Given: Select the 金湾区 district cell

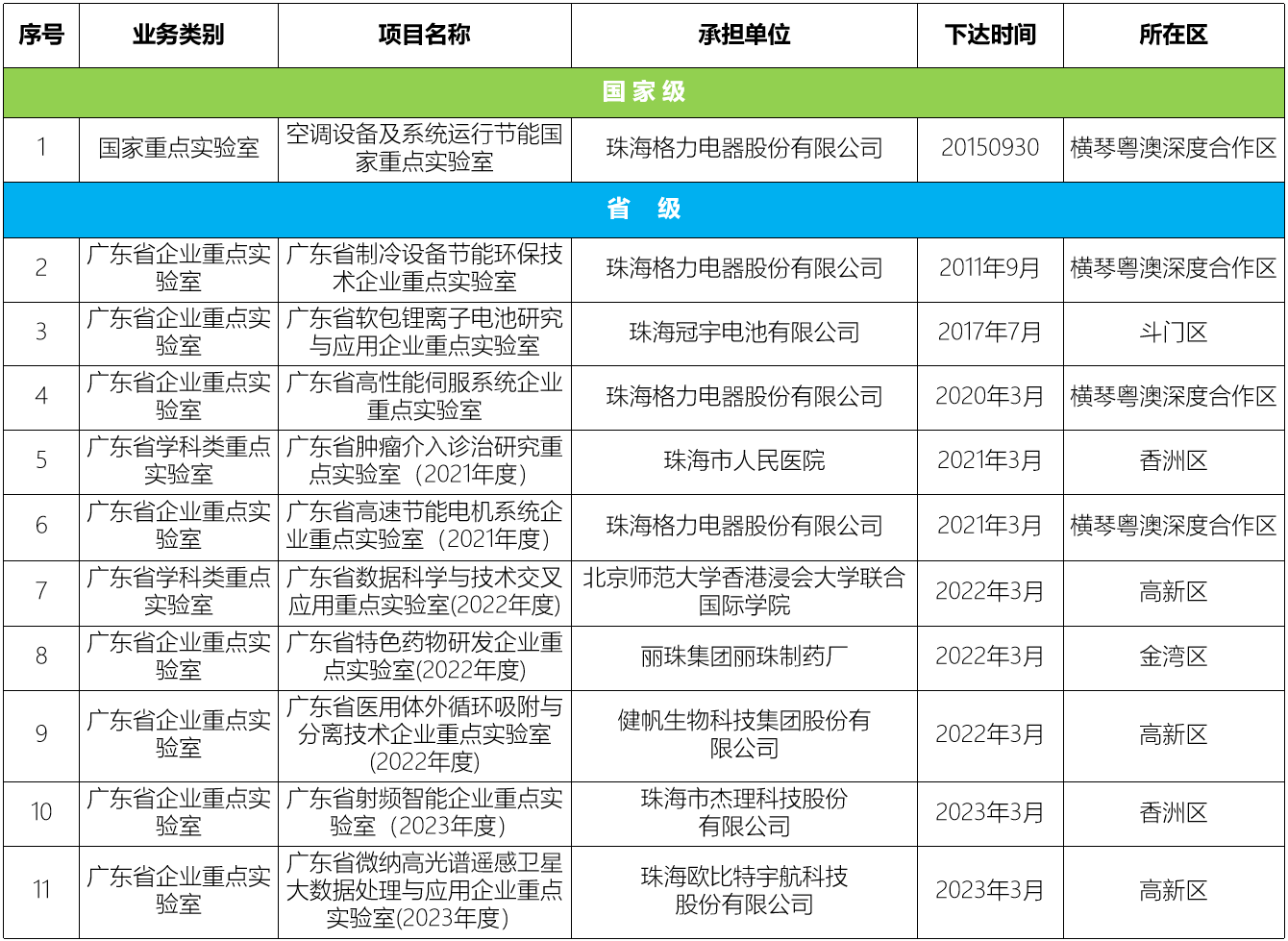Looking at the screenshot, I should 1173,657.
